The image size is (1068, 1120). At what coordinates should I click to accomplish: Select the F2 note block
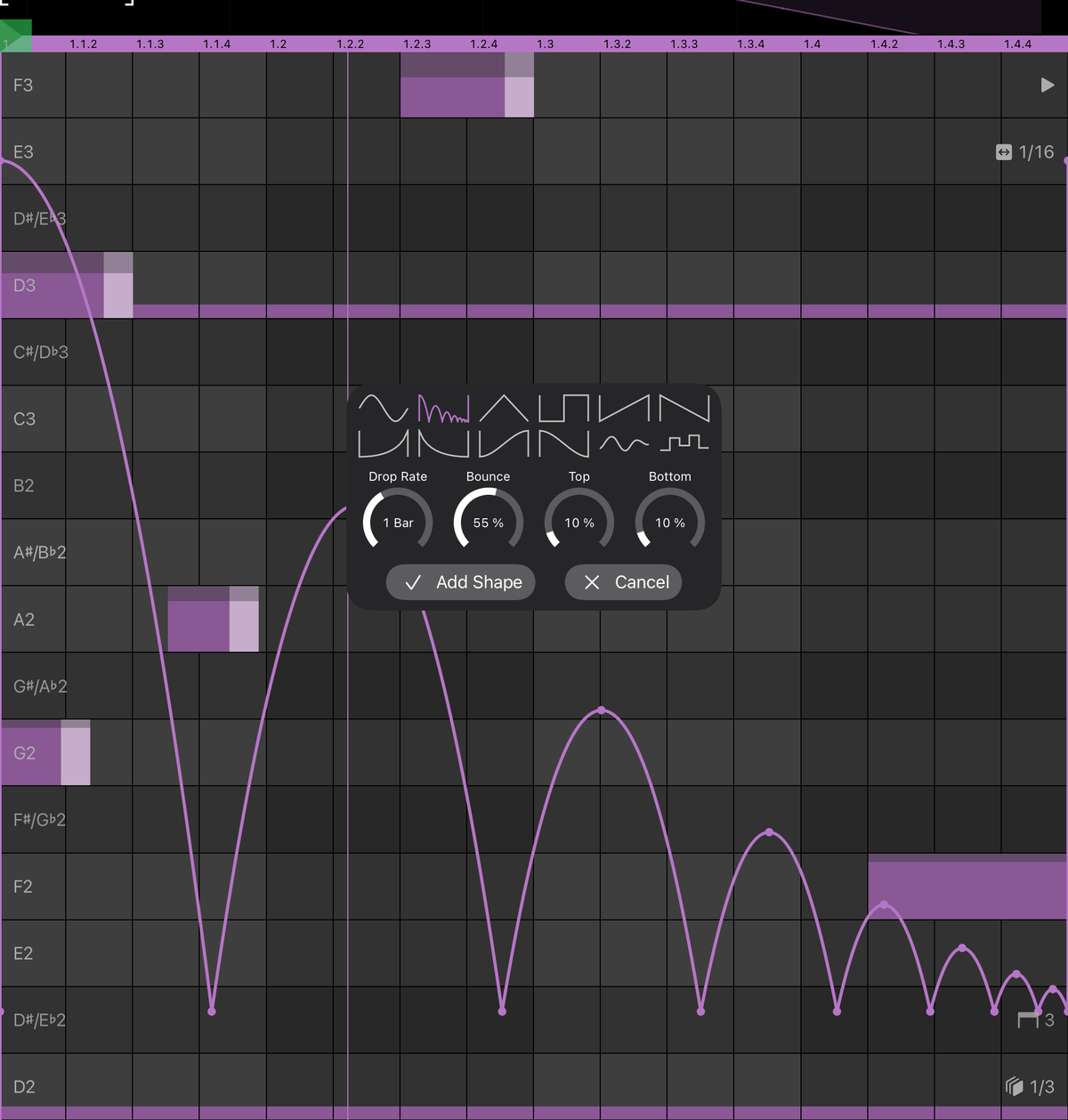[x=967, y=887]
